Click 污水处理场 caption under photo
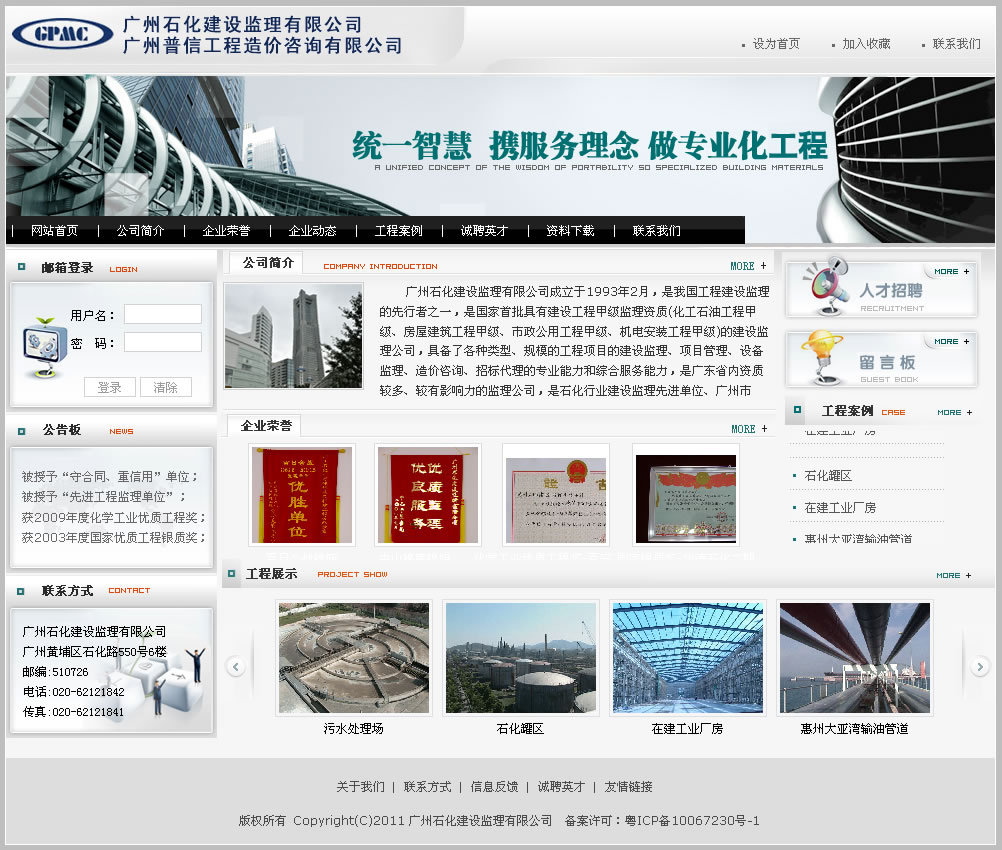The image size is (1002, 850). click(x=353, y=729)
